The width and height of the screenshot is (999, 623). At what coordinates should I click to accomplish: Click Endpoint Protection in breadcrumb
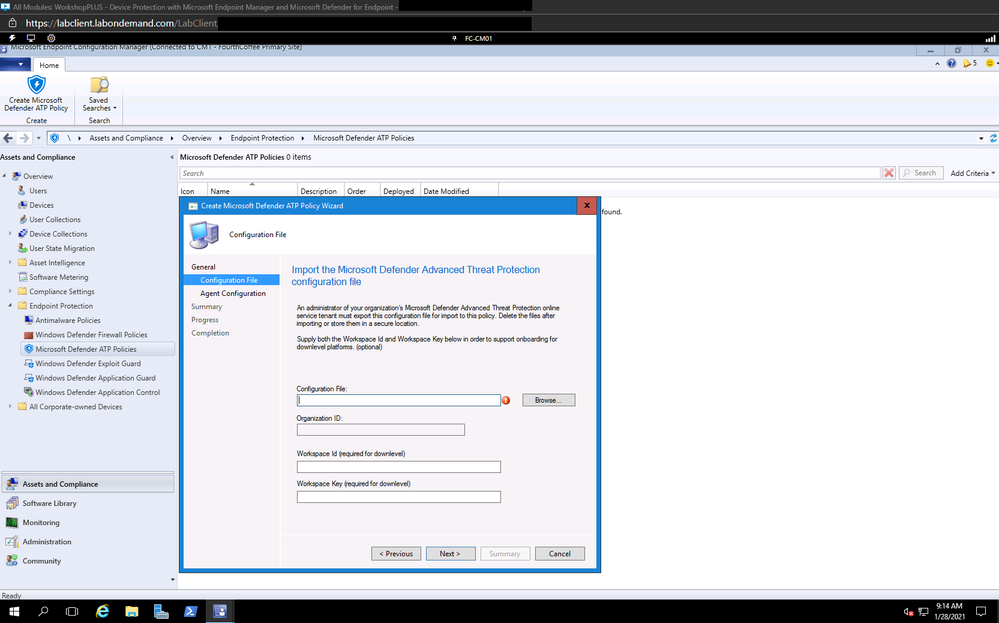pos(262,138)
